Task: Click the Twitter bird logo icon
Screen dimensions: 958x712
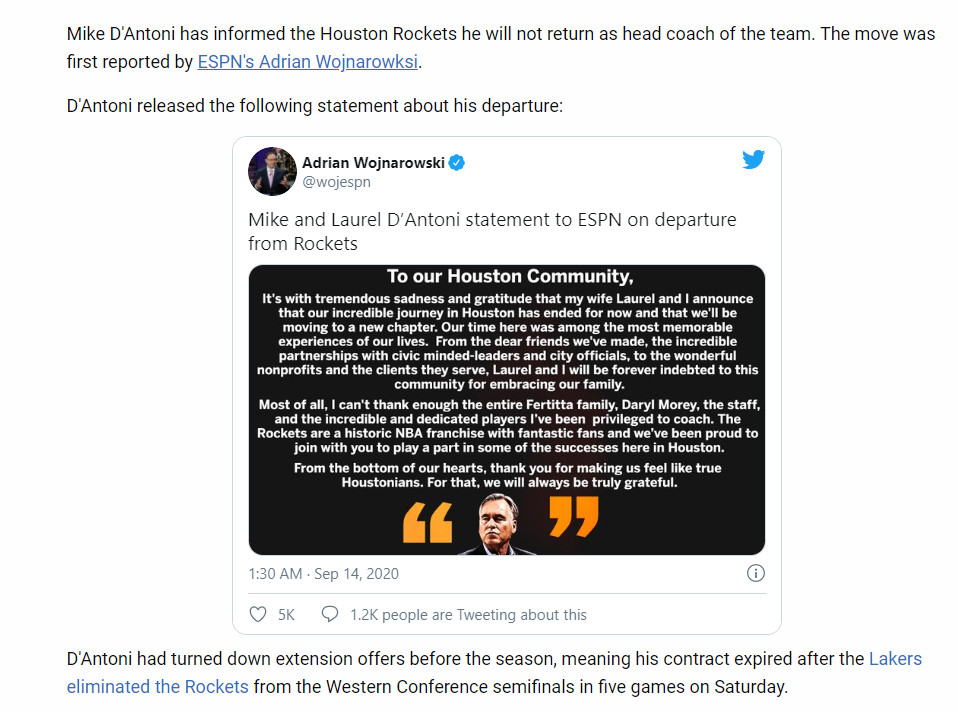Action: (x=753, y=159)
